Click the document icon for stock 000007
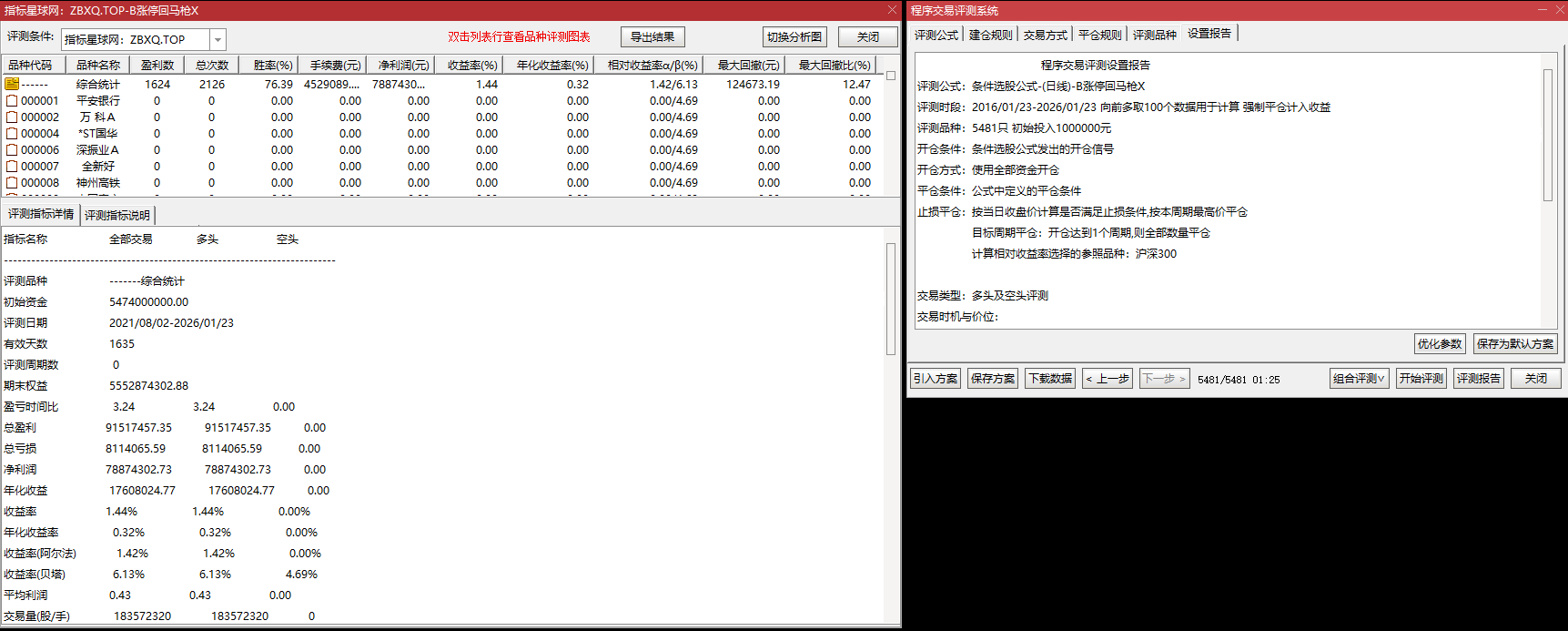Viewport: 1568px width, 631px height. pos(12,167)
